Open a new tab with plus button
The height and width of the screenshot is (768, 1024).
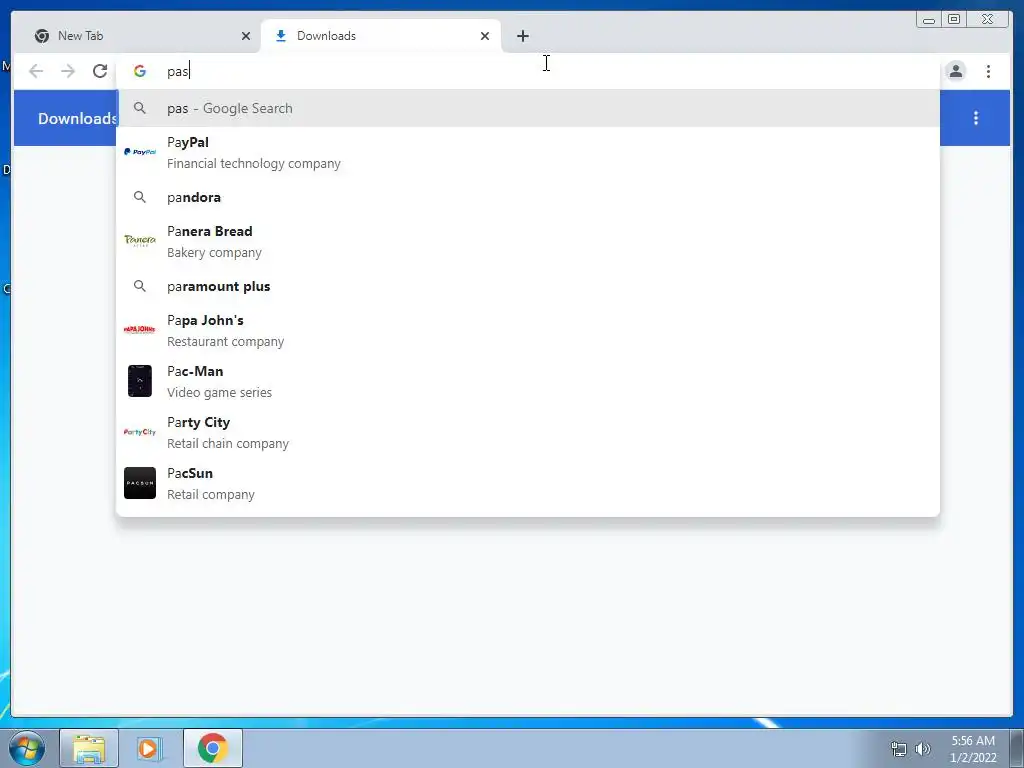[x=522, y=36]
